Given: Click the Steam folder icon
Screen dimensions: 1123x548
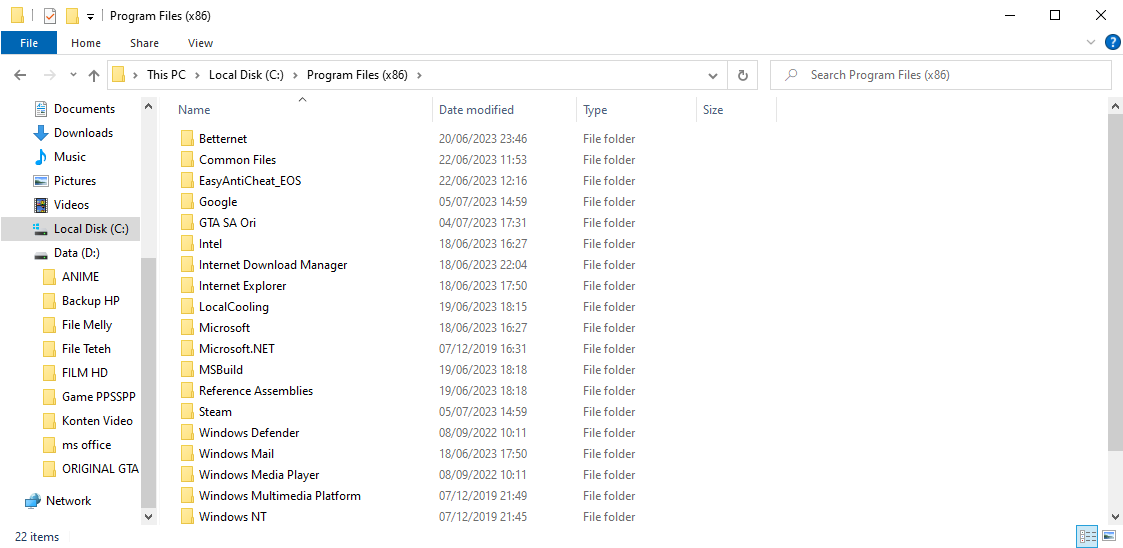Looking at the screenshot, I should tap(187, 411).
